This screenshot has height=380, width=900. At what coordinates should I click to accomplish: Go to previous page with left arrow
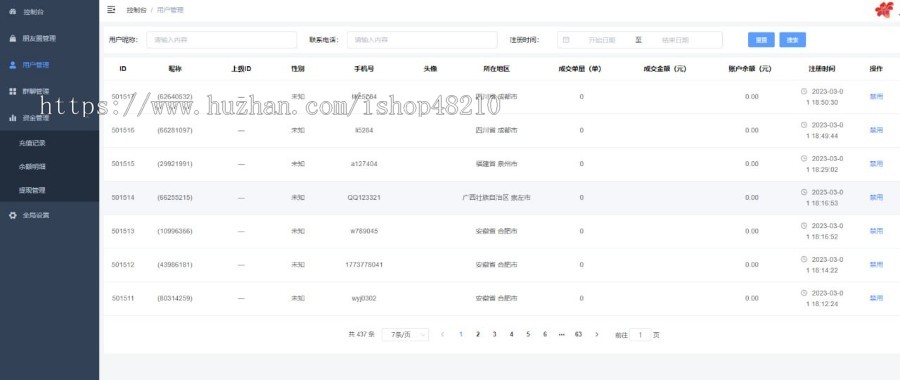click(442, 334)
